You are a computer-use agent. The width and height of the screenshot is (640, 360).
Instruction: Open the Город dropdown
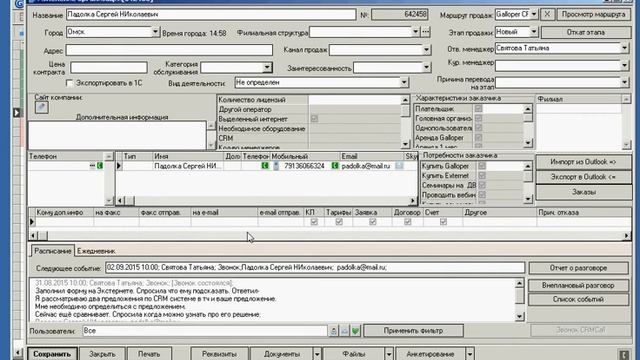tap(155, 32)
